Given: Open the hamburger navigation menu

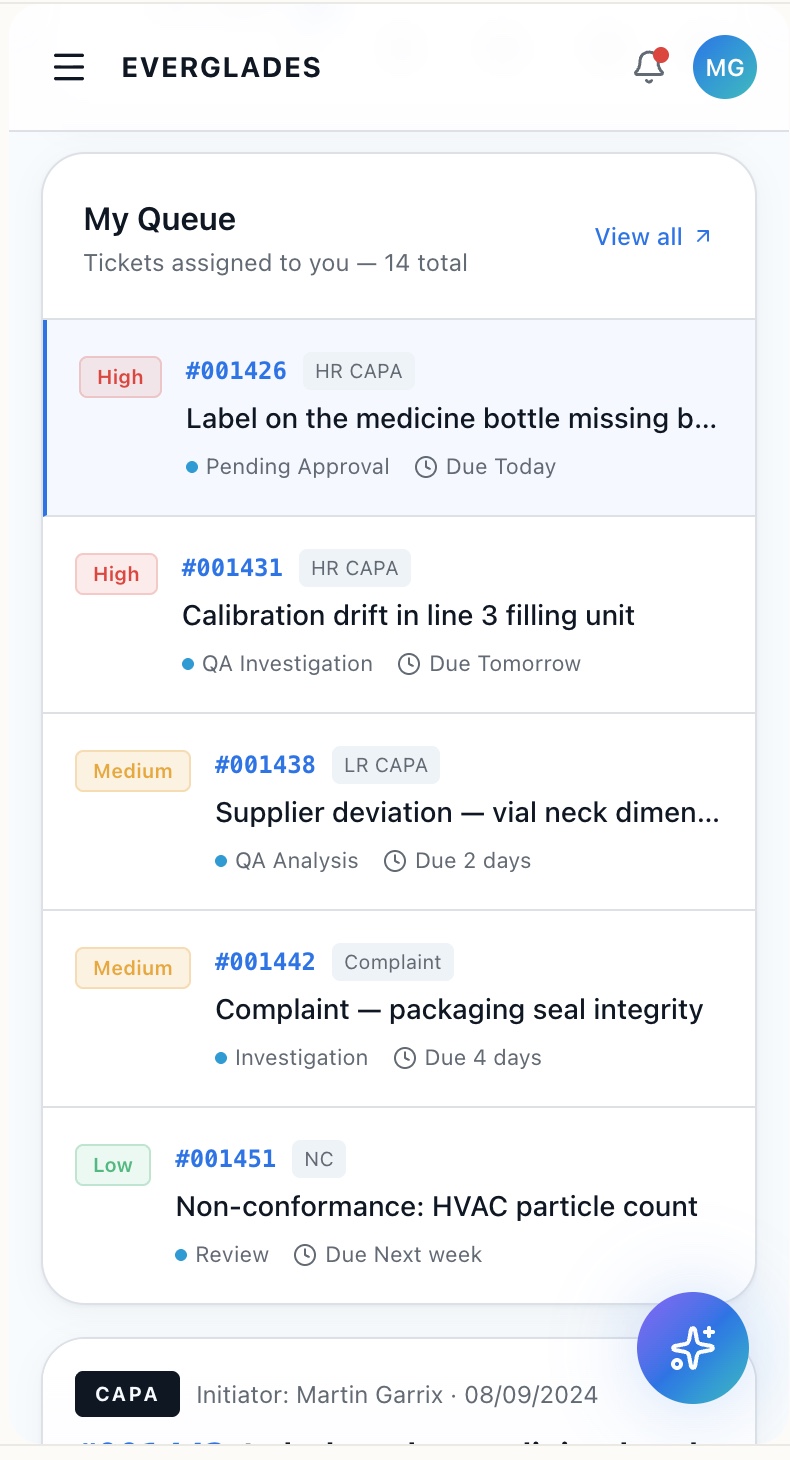Looking at the screenshot, I should point(69,67).
